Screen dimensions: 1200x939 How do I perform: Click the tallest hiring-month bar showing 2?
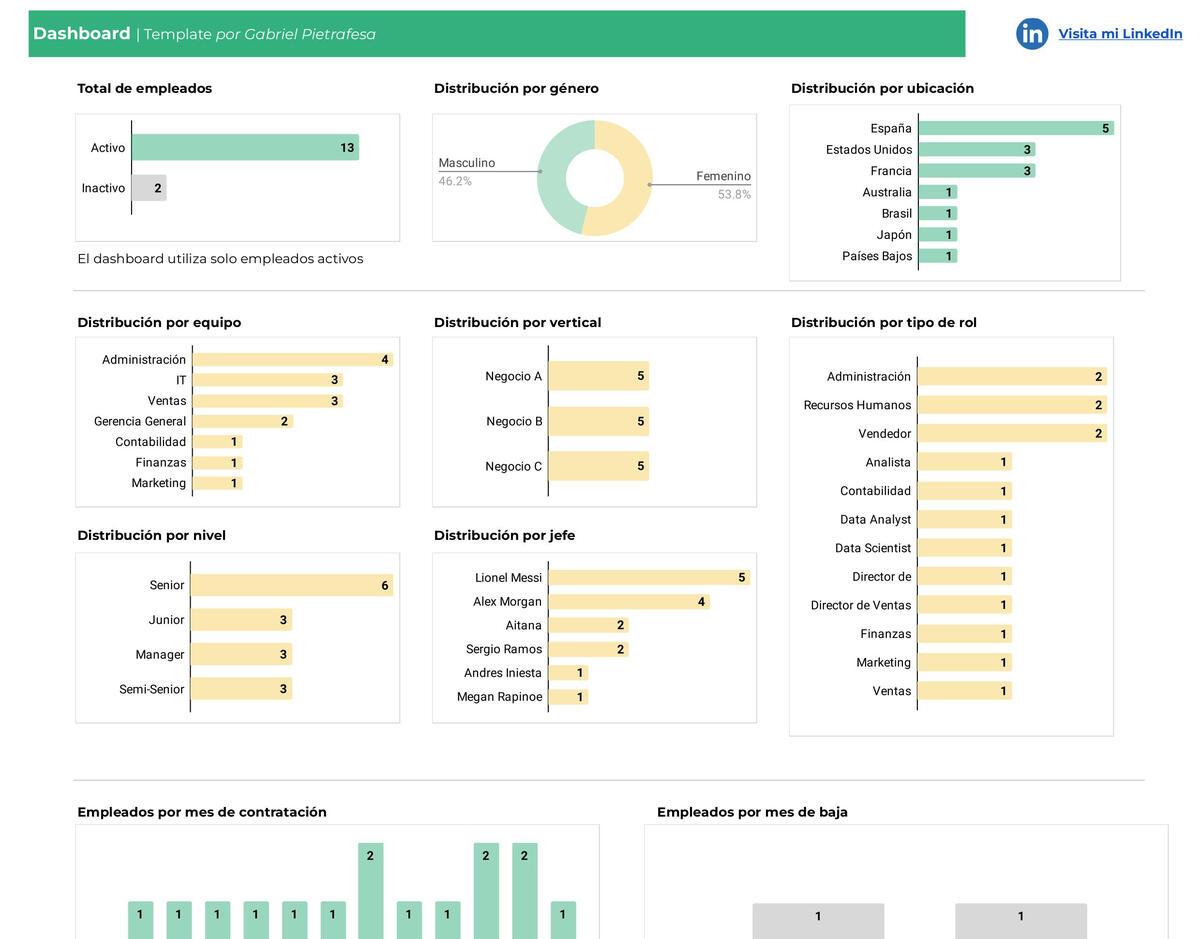coord(369,890)
